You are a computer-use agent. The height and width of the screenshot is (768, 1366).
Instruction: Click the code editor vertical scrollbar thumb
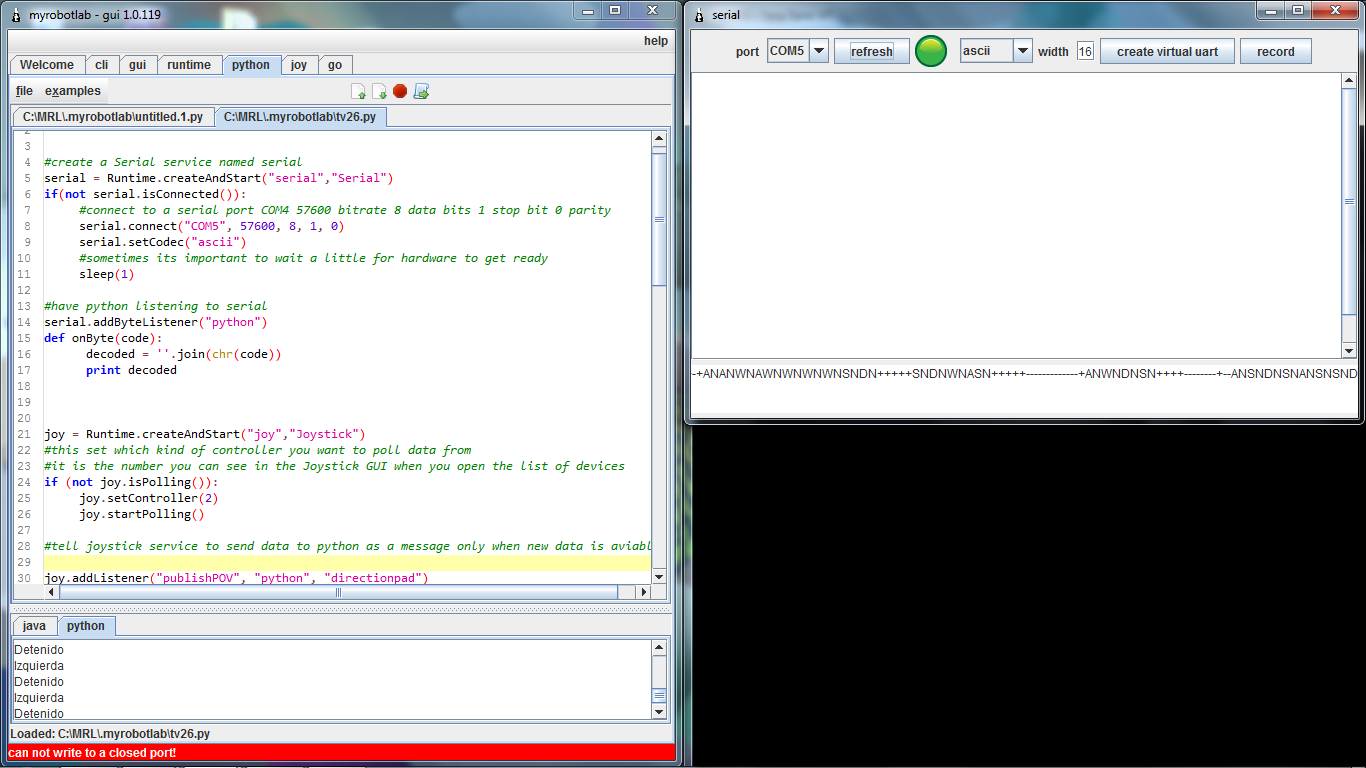[x=659, y=219]
